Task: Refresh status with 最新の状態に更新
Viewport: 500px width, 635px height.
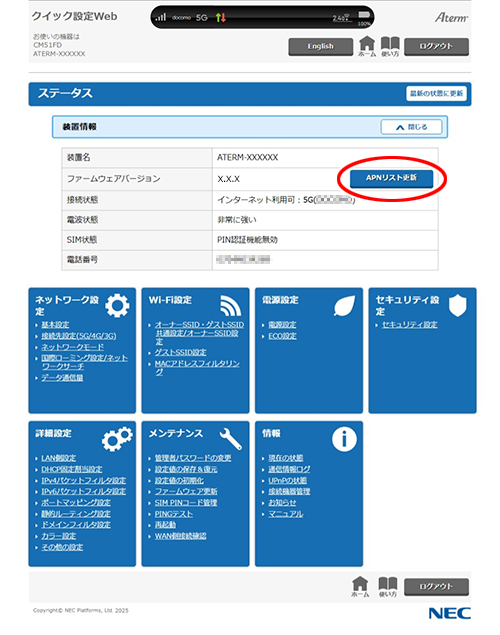Action: (436, 94)
